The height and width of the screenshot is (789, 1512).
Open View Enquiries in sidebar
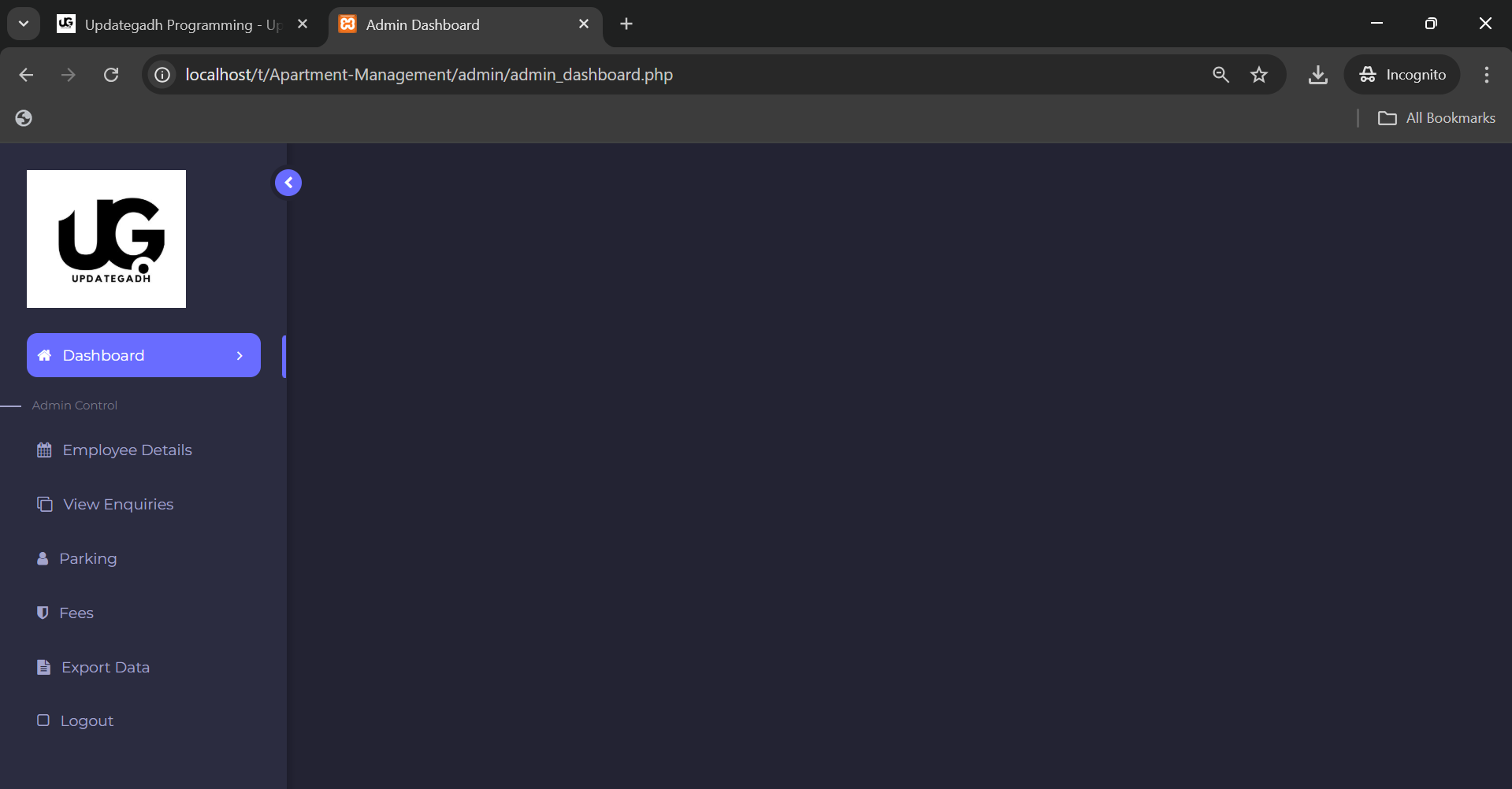[x=118, y=504]
